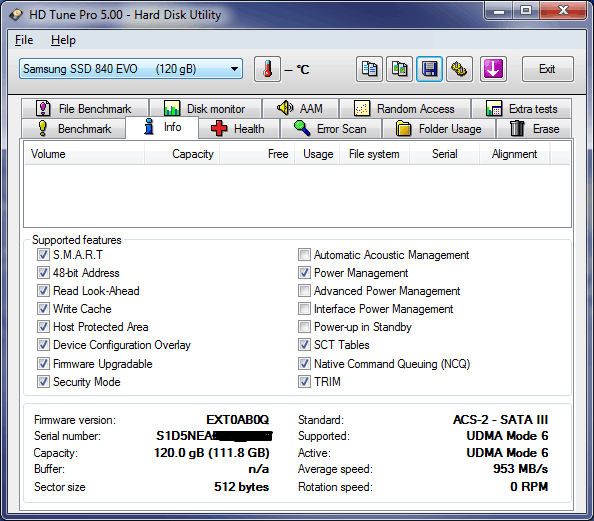The image size is (594, 521).
Task: Sort by Capacity column header
Action: [182, 154]
